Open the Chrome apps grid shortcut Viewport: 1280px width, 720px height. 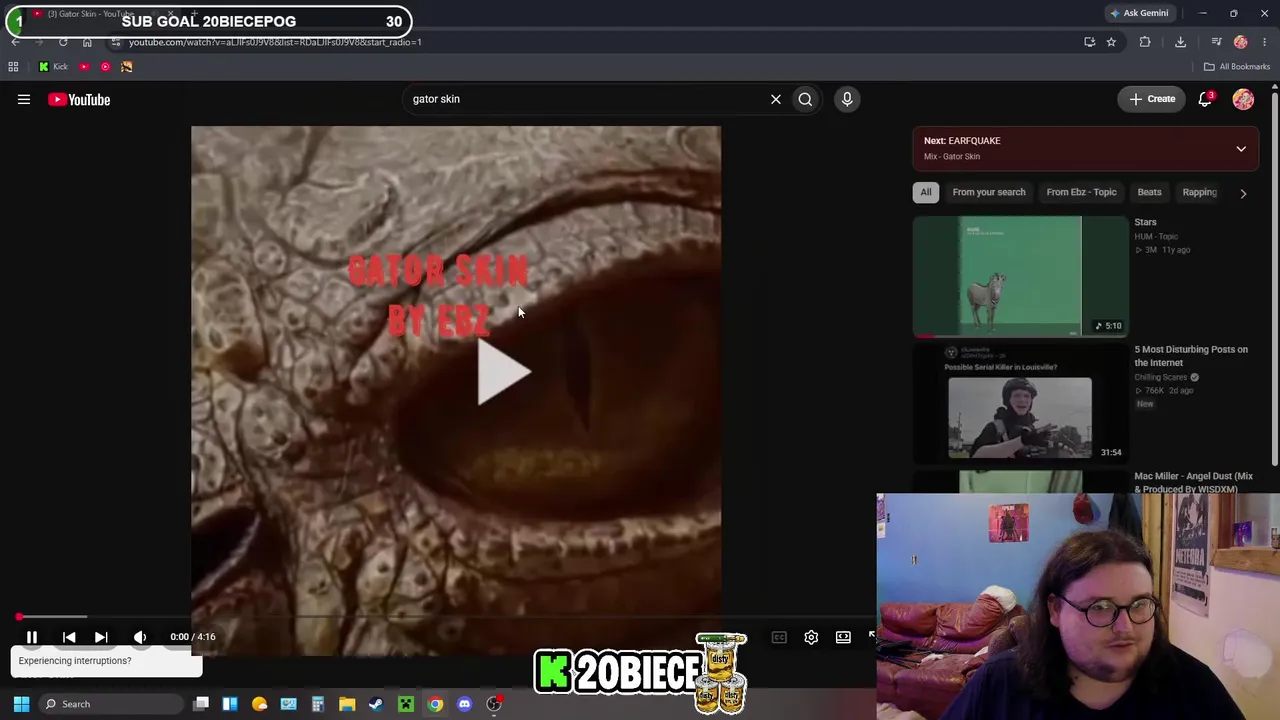(x=13, y=67)
